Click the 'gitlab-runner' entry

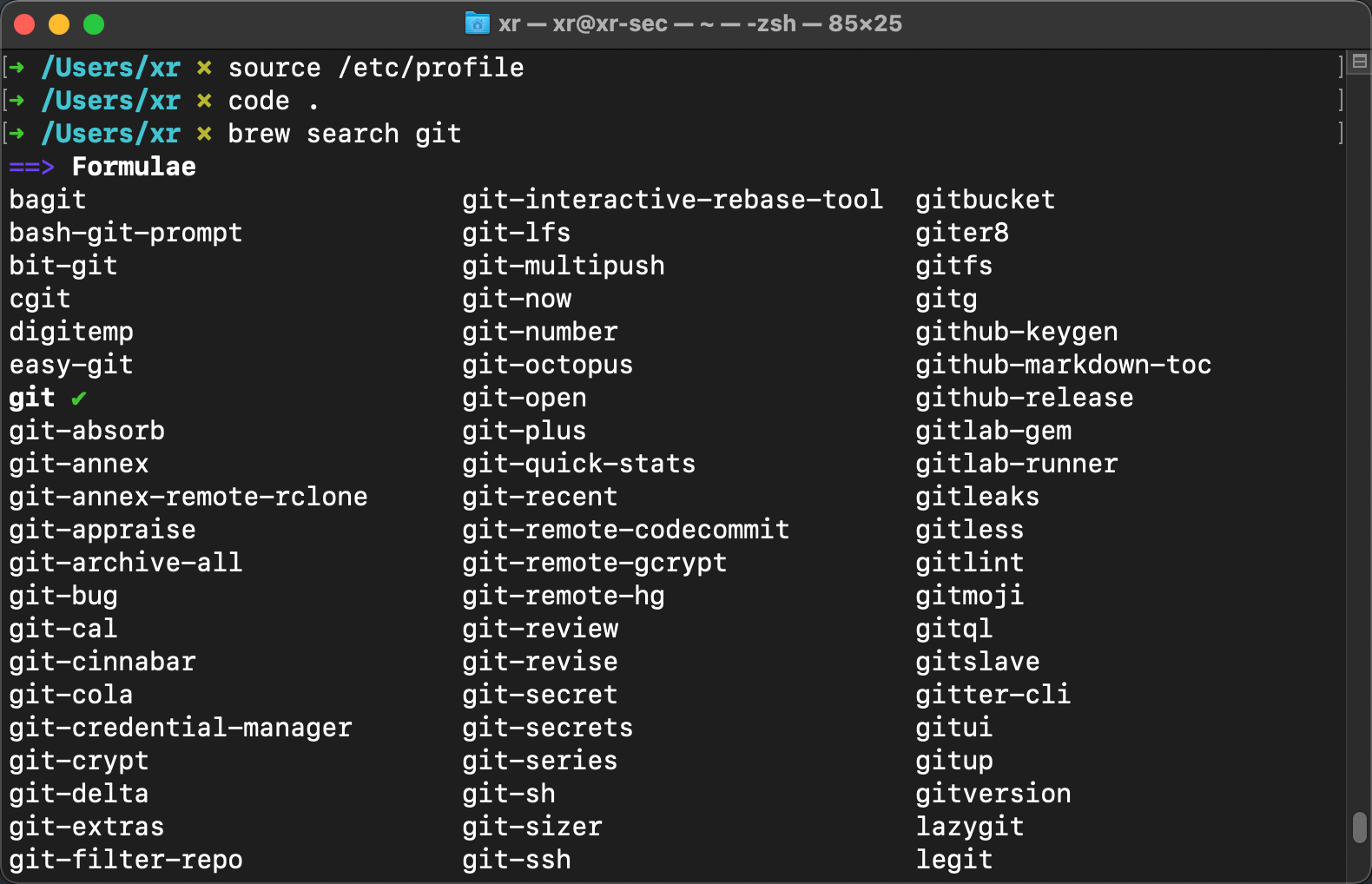pyautogui.click(x=1017, y=464)
